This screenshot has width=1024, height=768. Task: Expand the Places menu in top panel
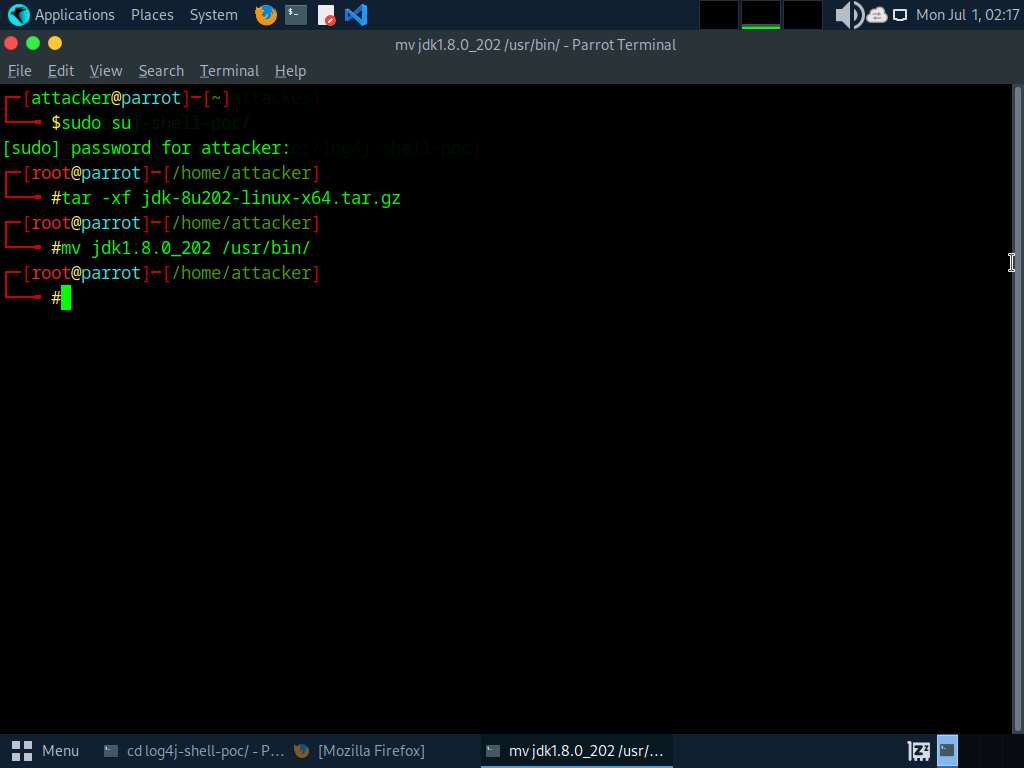[152, 15]
